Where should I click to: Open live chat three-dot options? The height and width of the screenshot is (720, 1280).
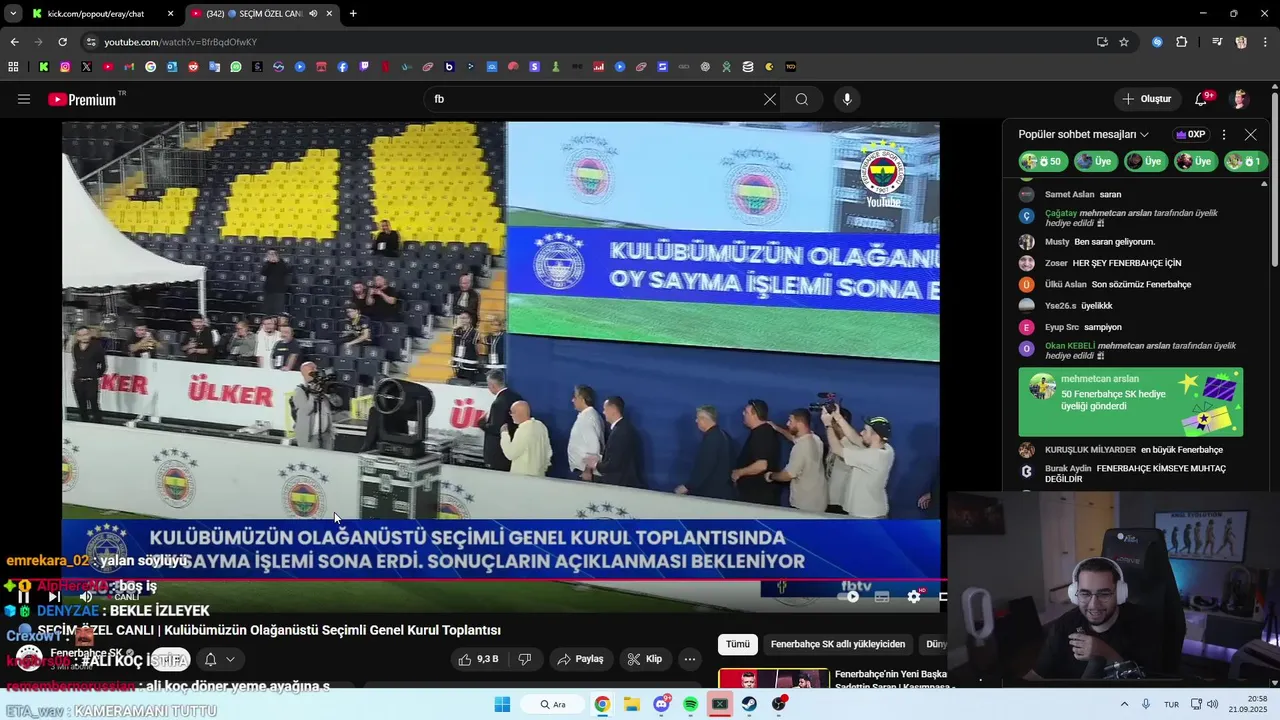click(1224, 134)
